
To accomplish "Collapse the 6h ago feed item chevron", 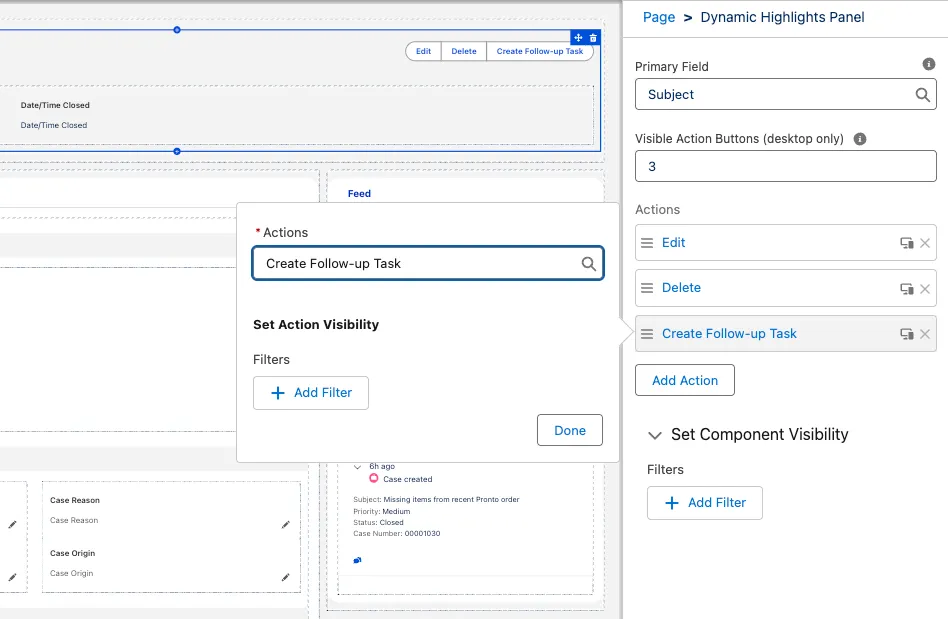I will pyautogui.click(x=358, y=466).
